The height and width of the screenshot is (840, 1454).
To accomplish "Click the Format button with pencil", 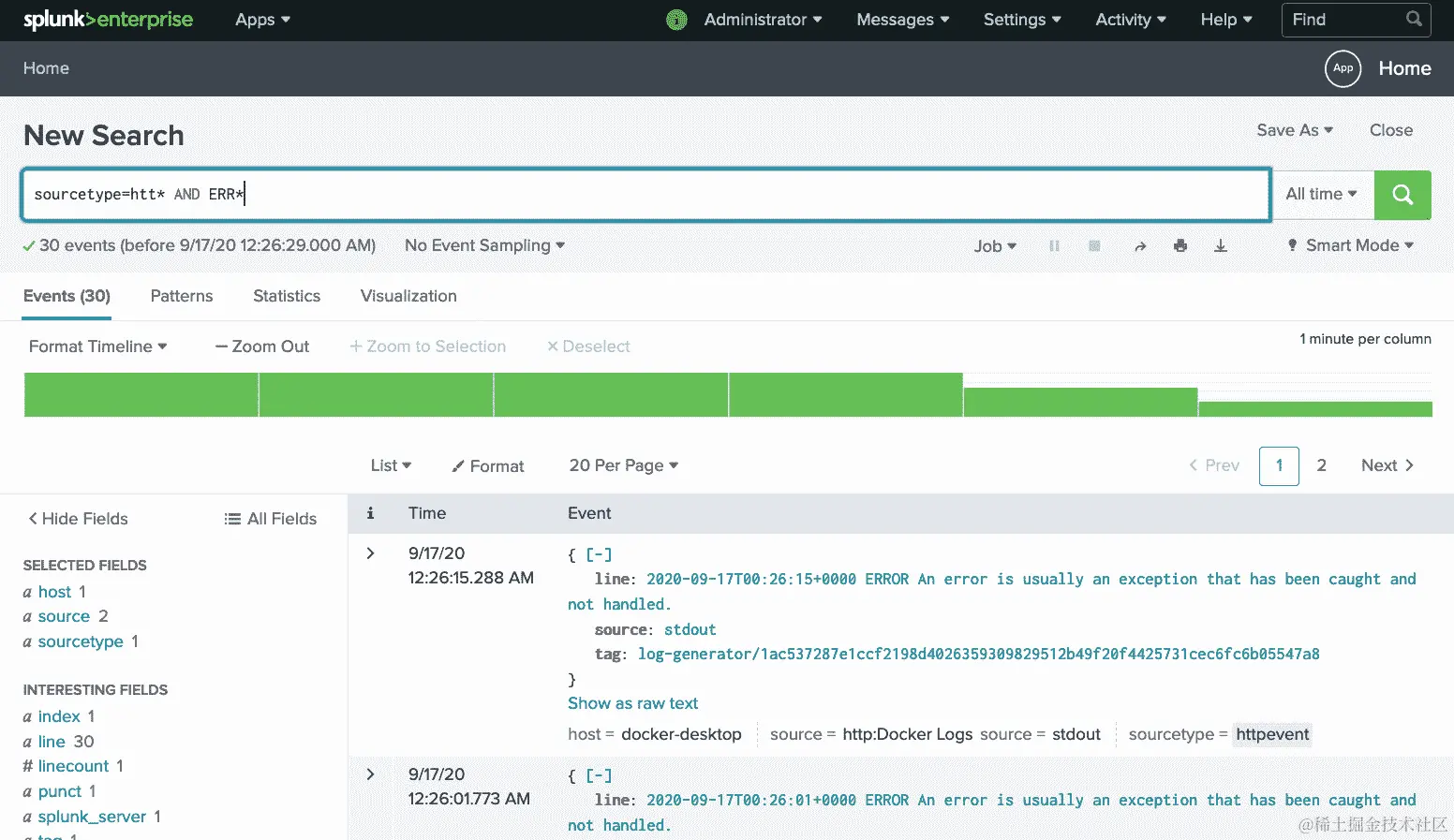I will 488,466.
